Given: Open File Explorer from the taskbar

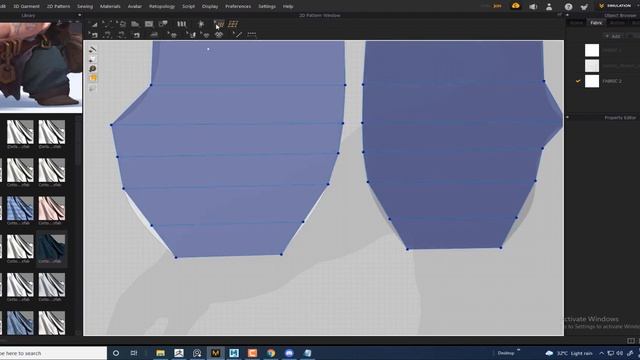Looking at the screenshot, I should (x=160, y=353).
